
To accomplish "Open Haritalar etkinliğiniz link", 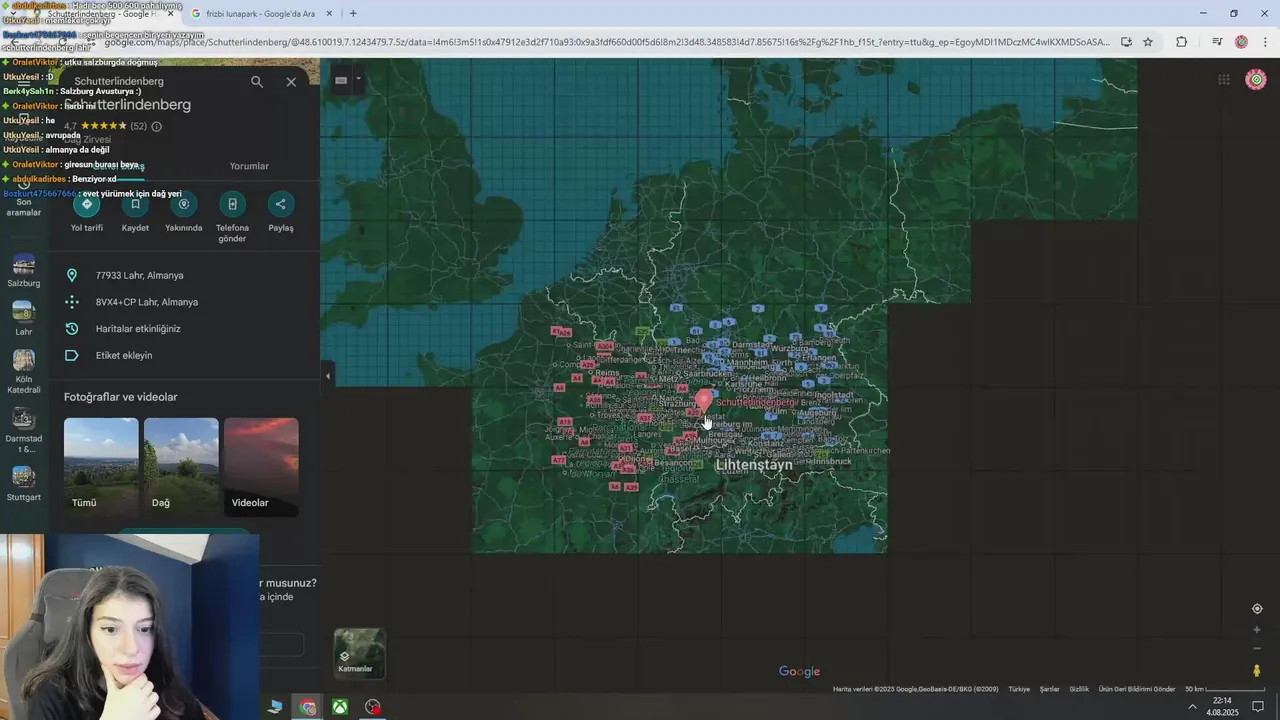I will tap(138, 328).
